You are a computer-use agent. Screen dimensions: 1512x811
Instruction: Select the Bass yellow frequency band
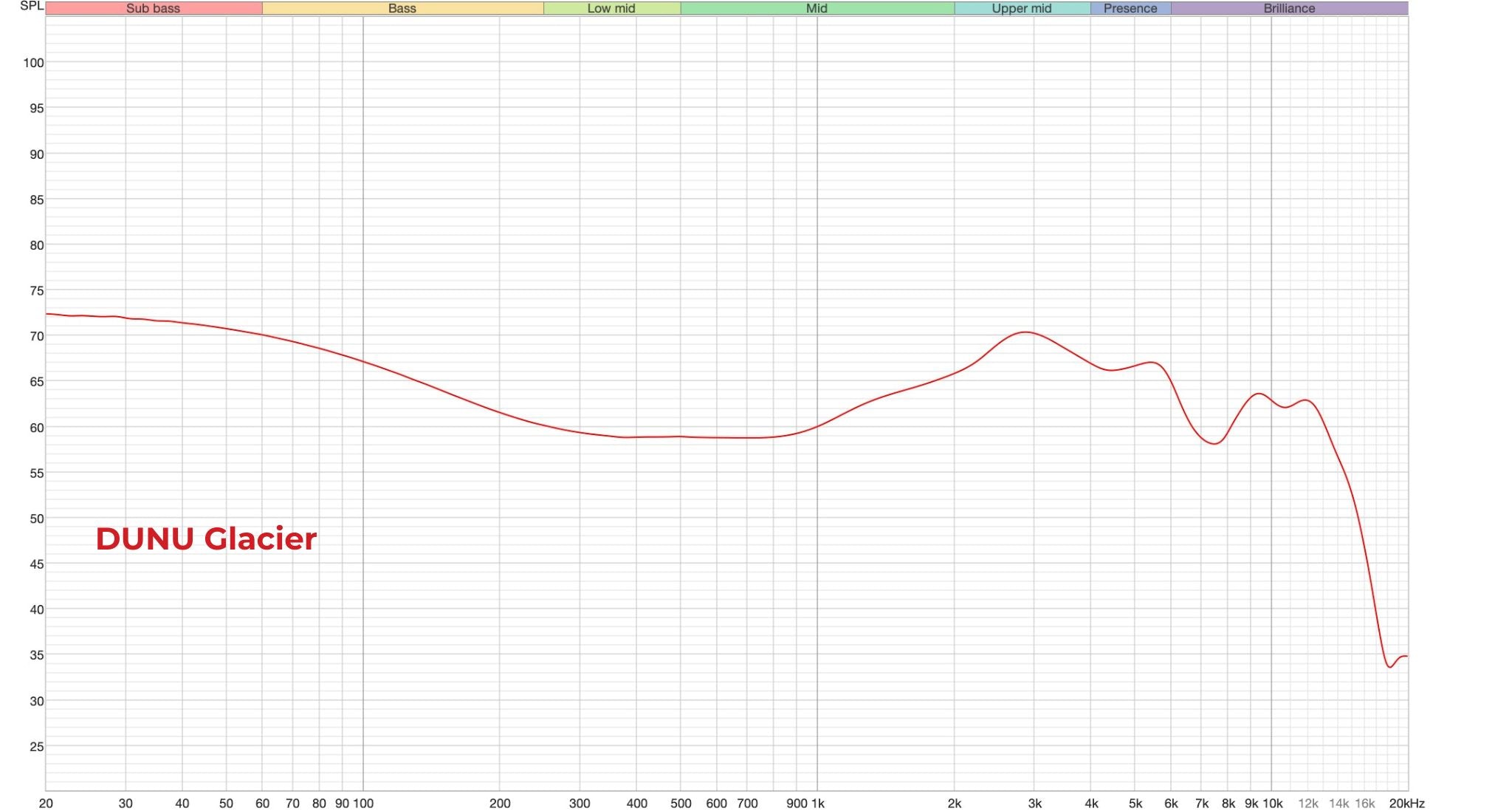click(402, 8)
